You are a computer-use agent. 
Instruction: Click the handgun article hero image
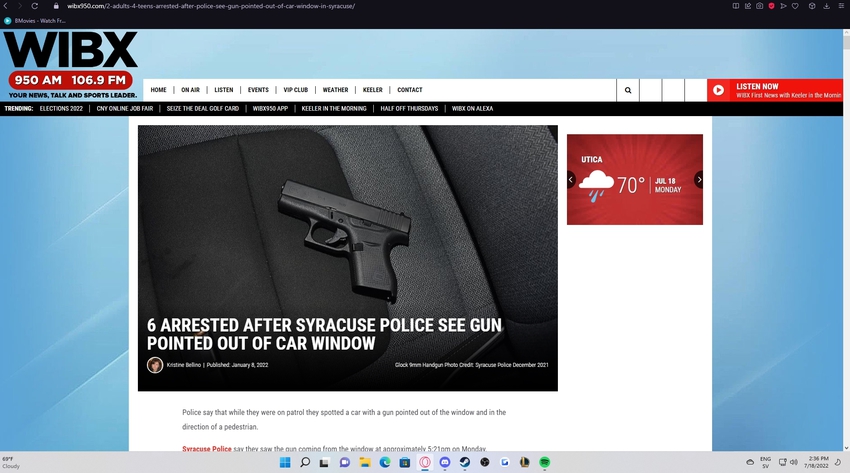[347, 258]
